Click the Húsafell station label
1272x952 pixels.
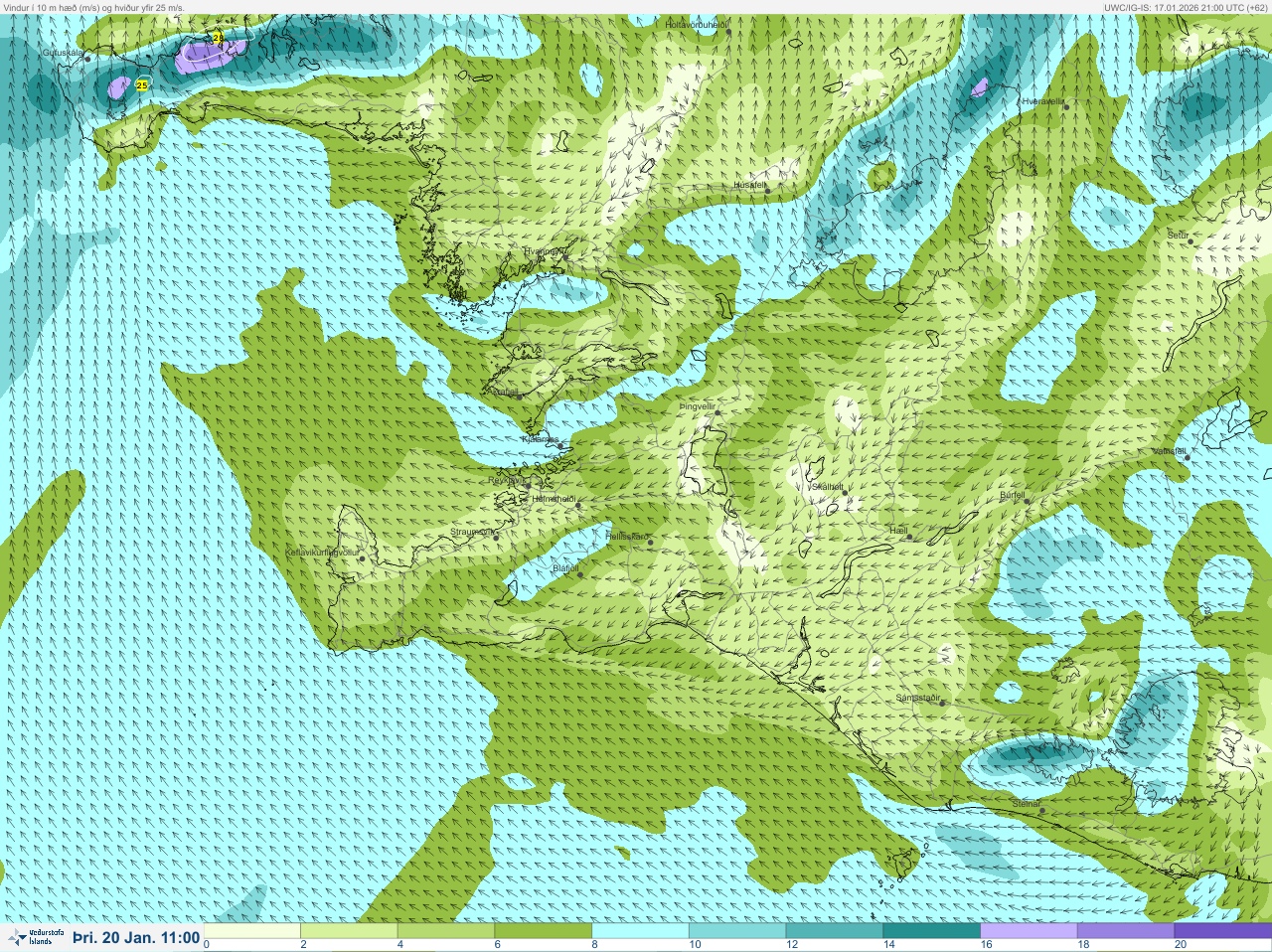(750, 185)
